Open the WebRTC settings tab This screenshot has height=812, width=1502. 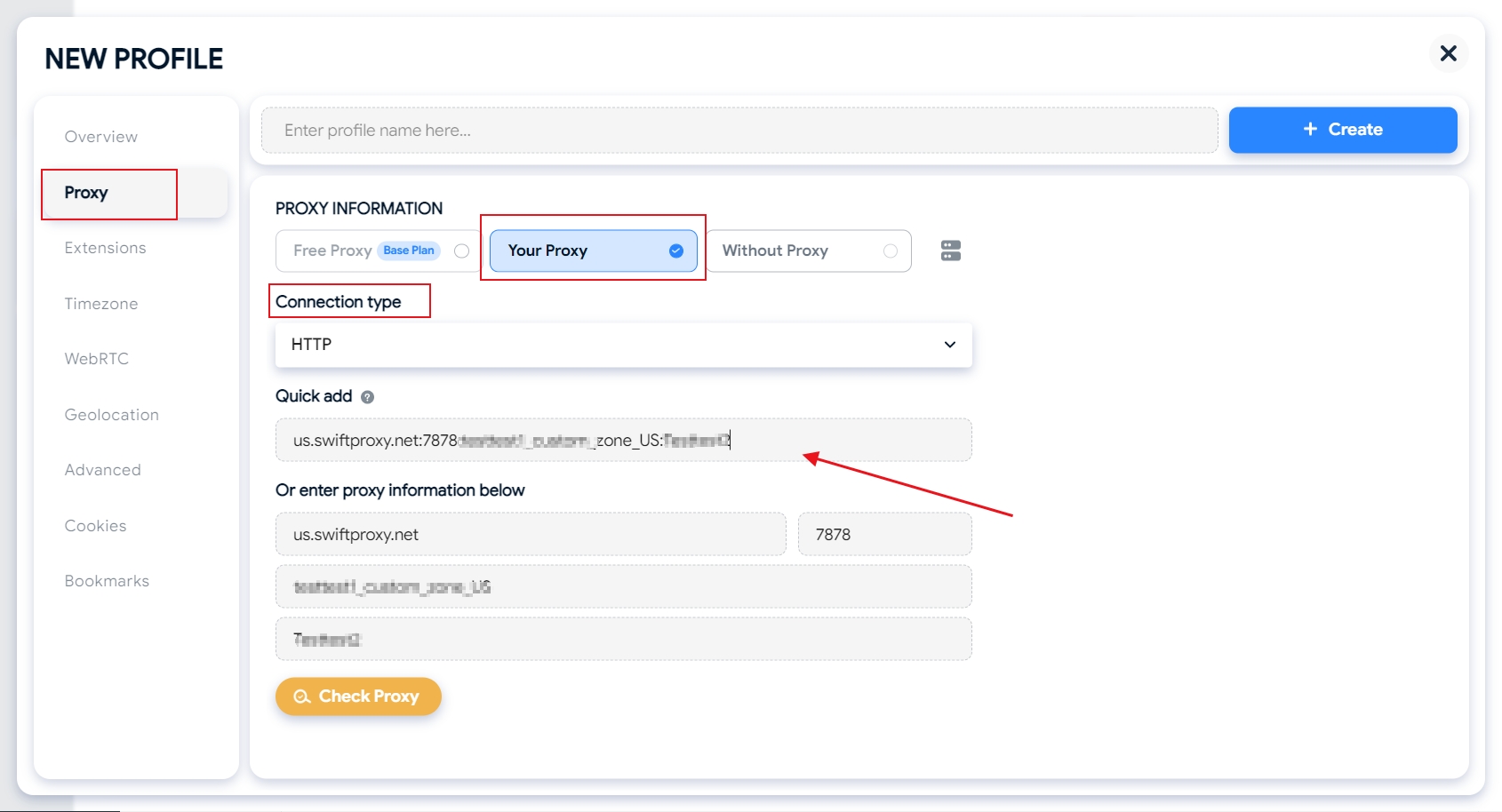96,359
